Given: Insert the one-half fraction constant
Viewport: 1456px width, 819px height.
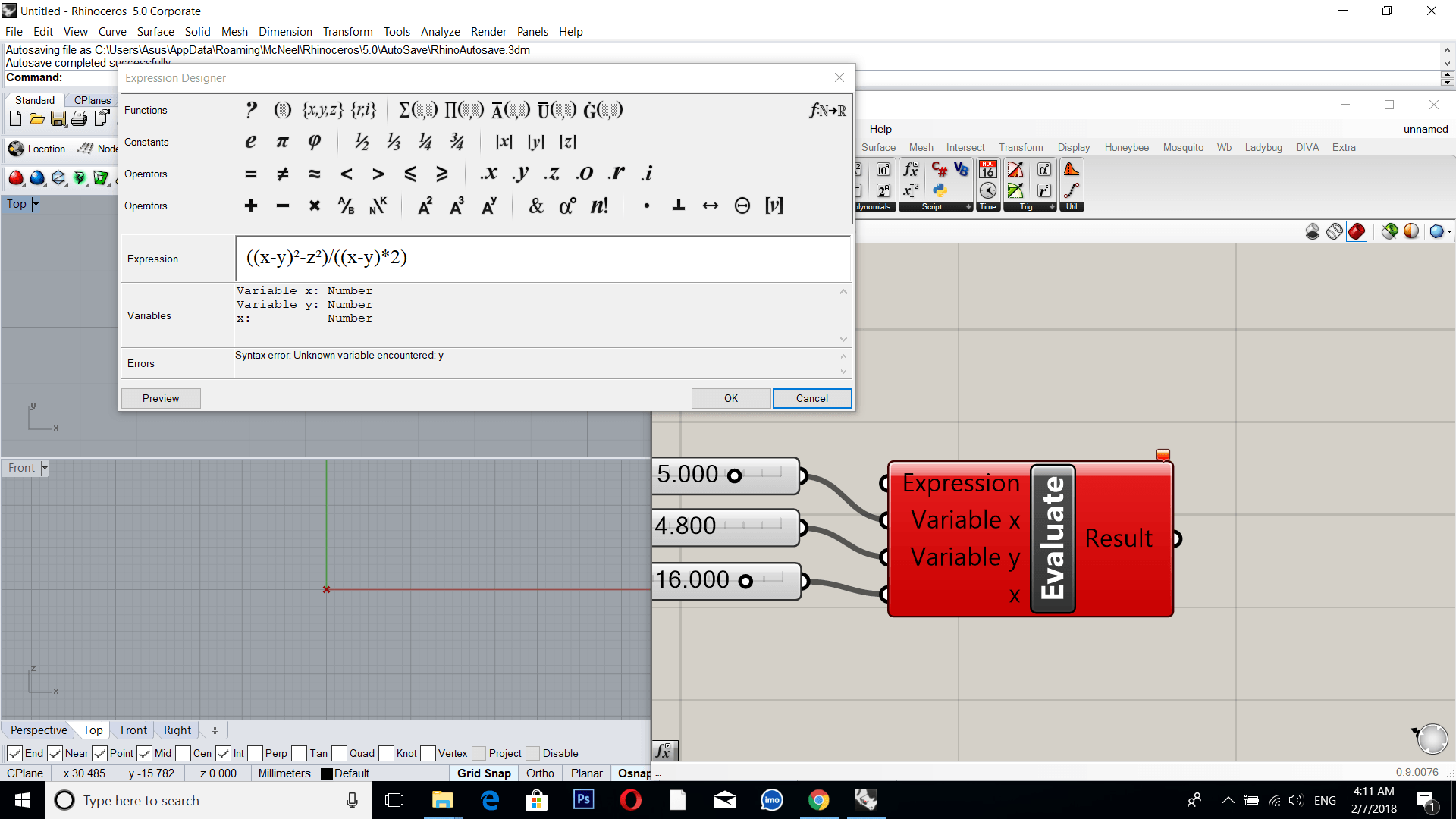Looking at the screenshot, I should pyautogui.click(x=362, y=142).
